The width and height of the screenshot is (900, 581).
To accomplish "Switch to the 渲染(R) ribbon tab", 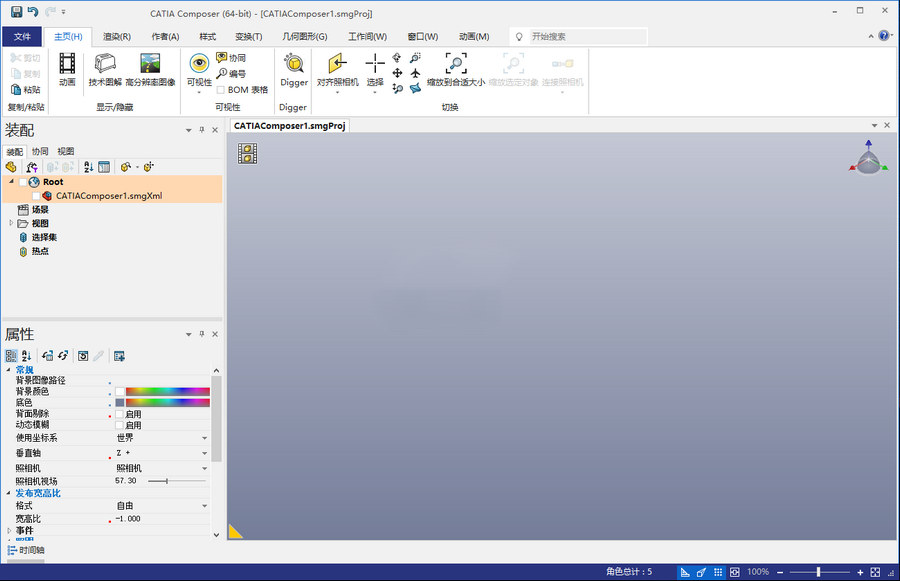I will 117,36.
